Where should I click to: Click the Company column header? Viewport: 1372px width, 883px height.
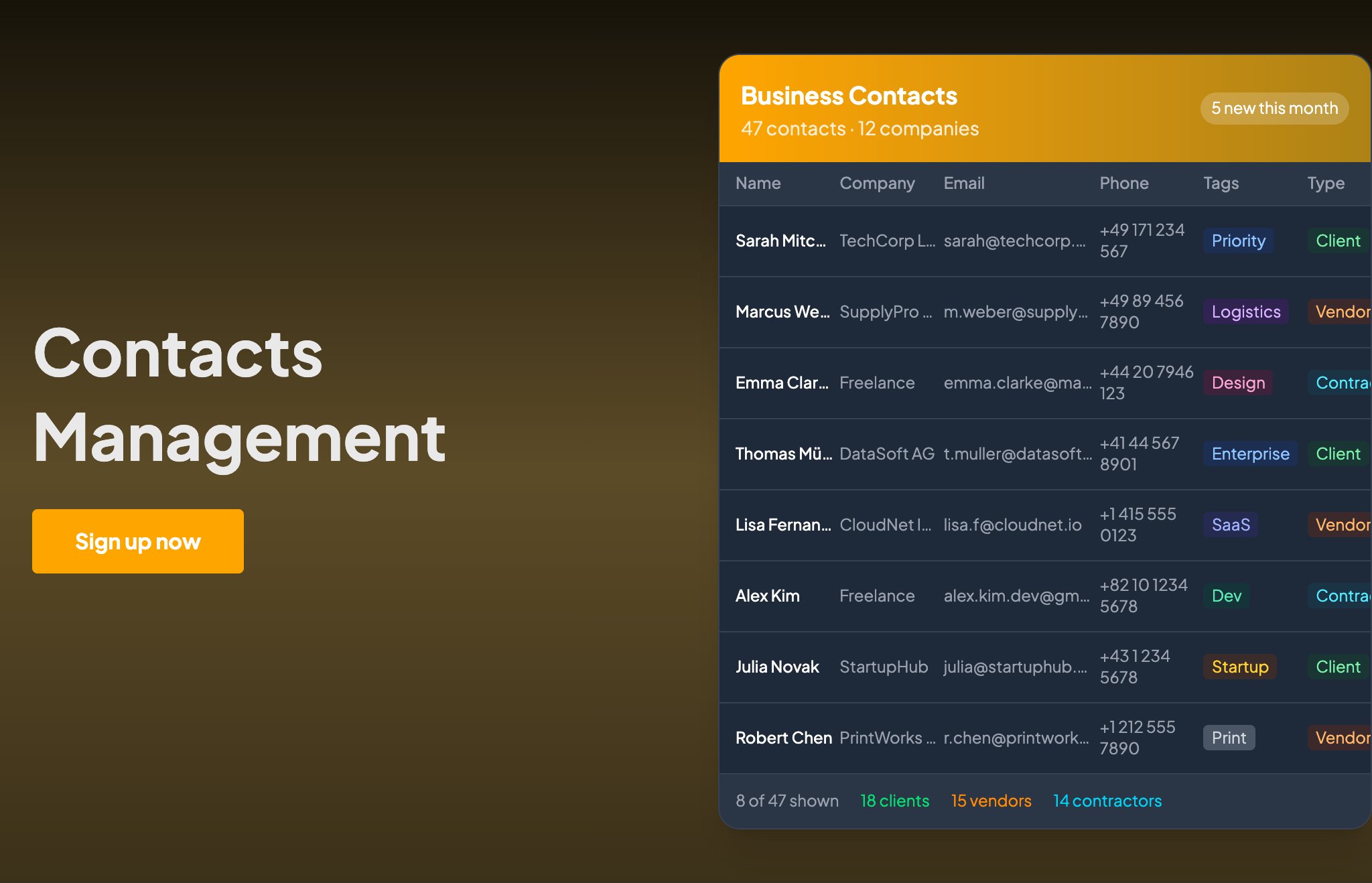tap(877, 183)
